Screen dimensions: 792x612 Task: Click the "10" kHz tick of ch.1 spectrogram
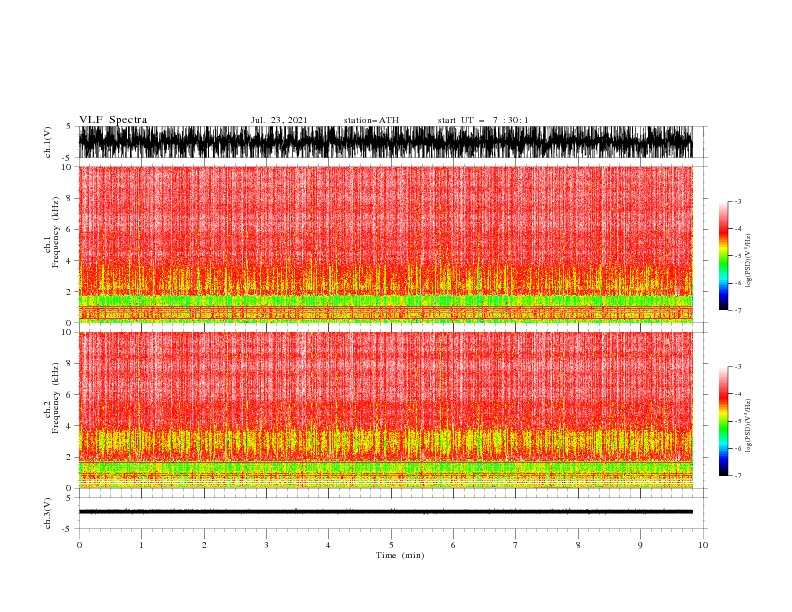tap(67, 167)
